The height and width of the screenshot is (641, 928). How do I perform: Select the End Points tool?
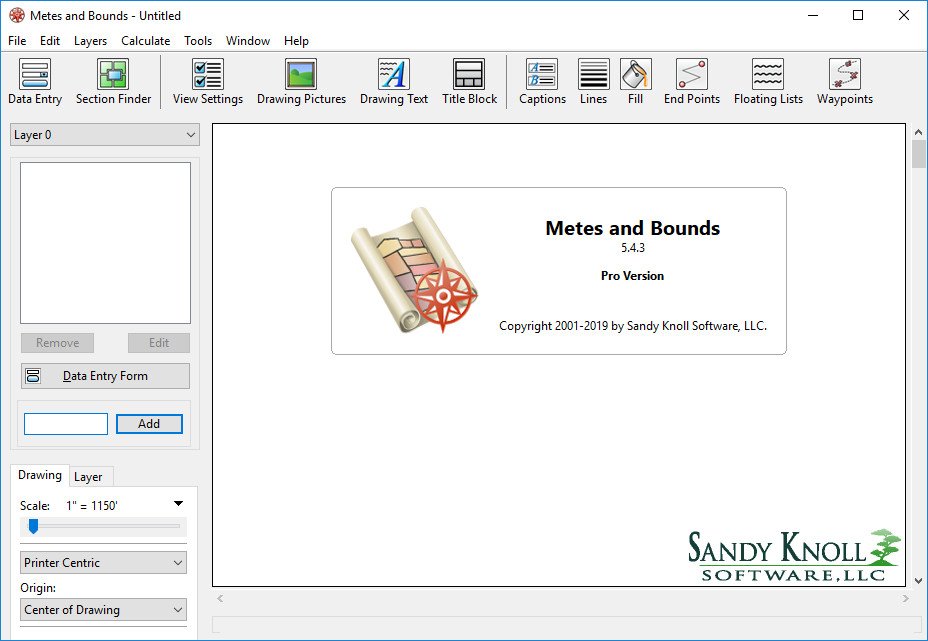[x=691, y=82]
